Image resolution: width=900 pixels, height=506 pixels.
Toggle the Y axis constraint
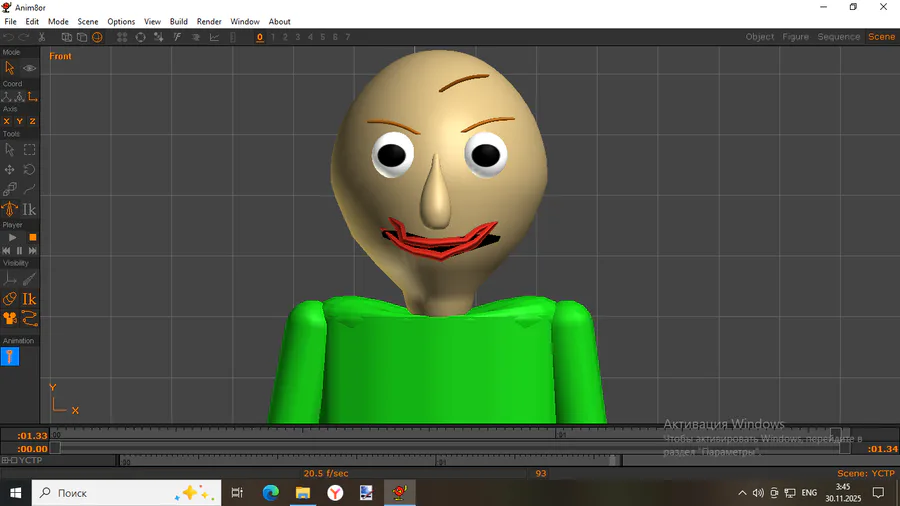(20, 121)
